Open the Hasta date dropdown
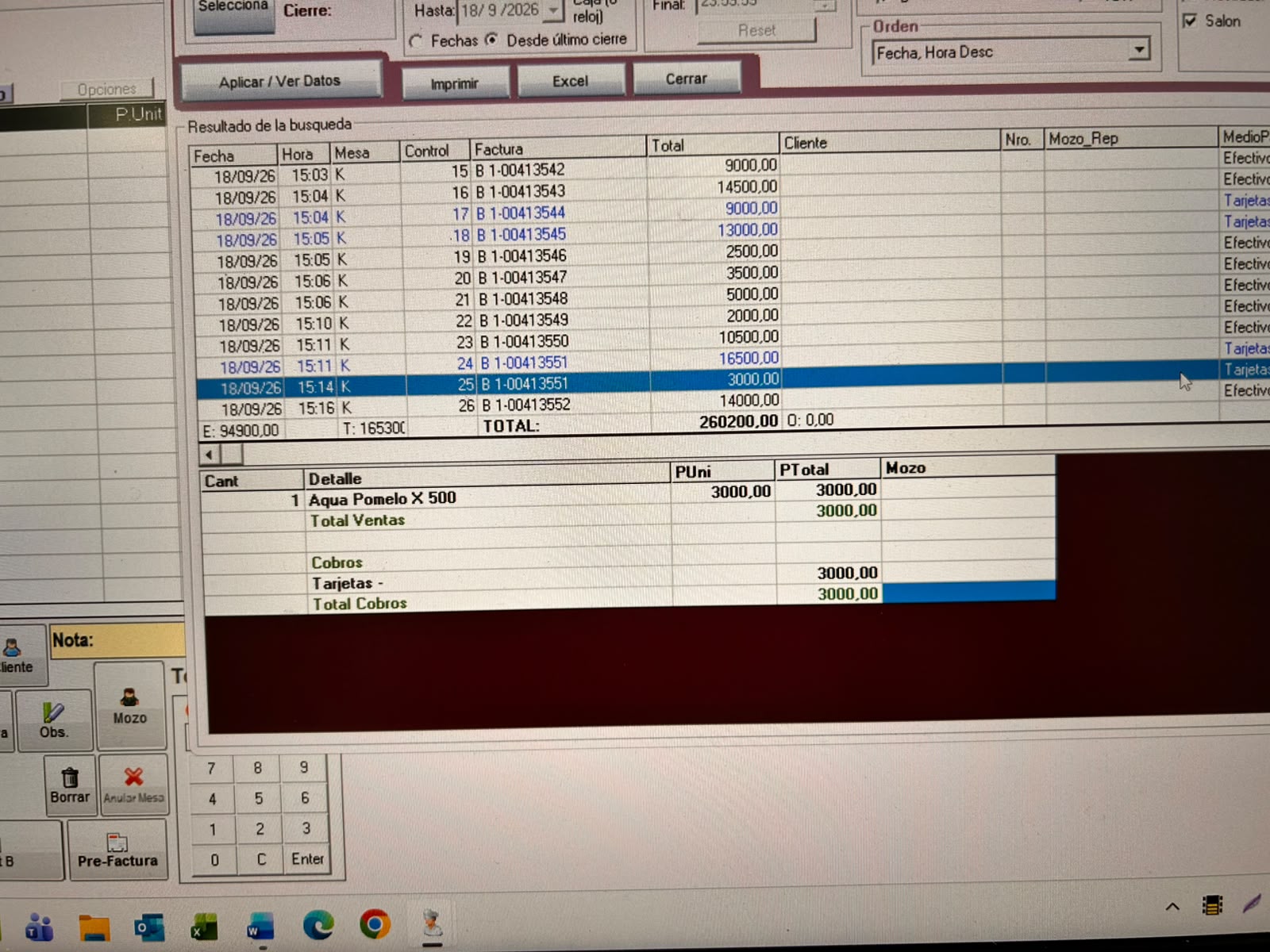The width and height of the screenshot is (1270, 952). 552,10
